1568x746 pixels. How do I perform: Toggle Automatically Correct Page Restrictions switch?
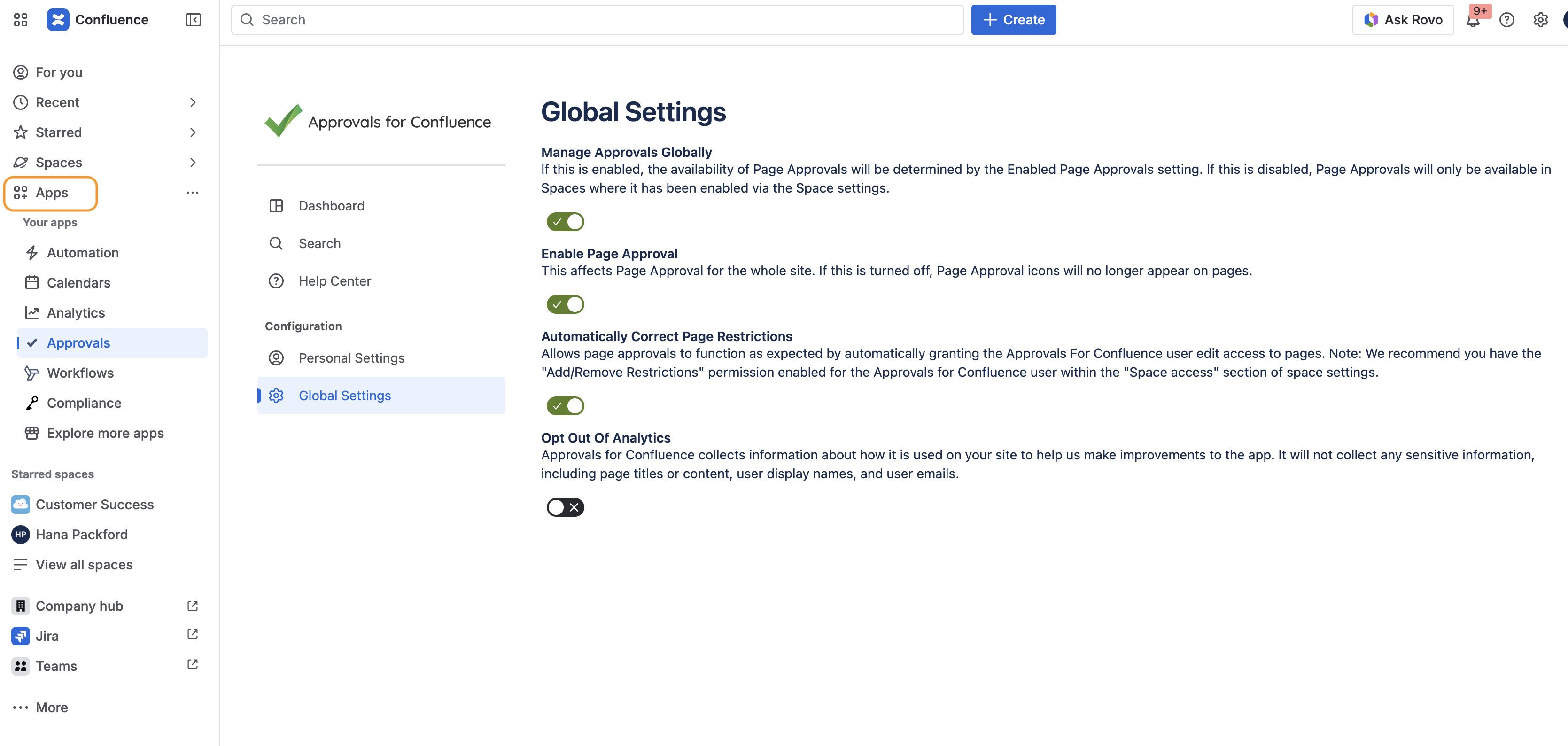tap(566, 405)
